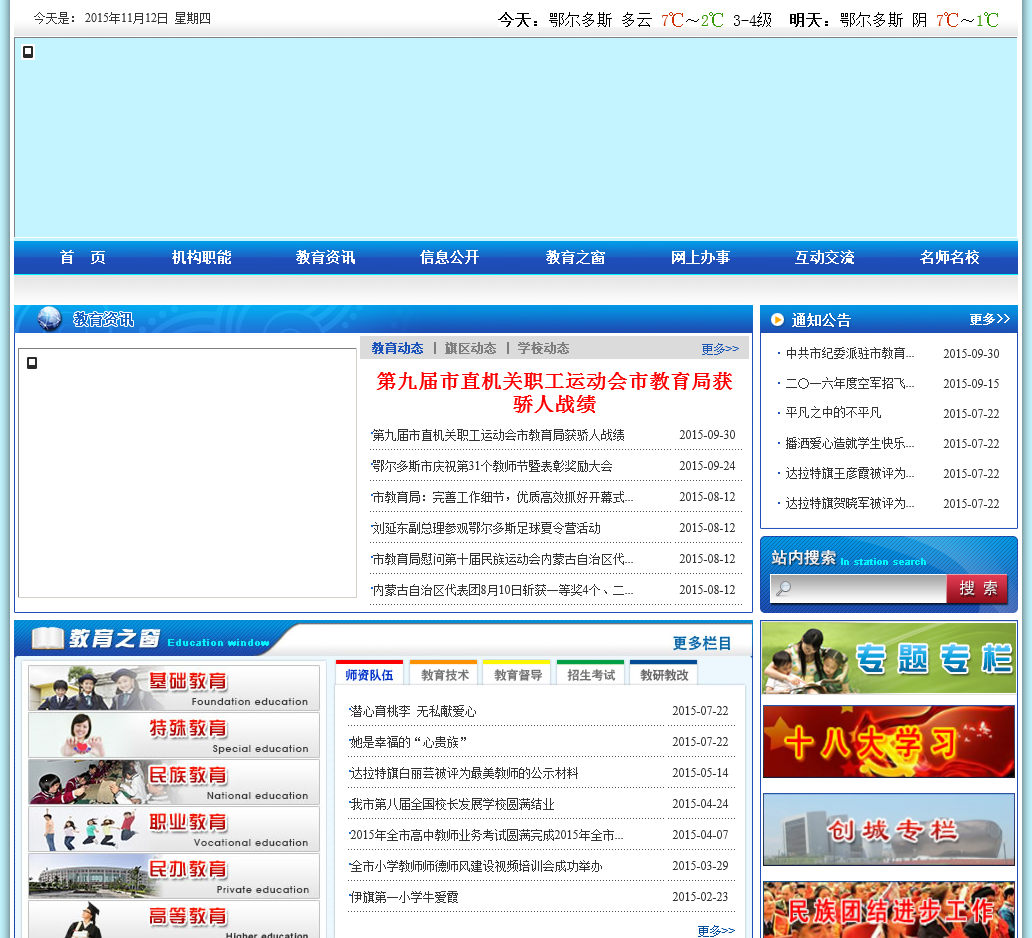The height and width of the screenshot is (938, 1032).
Task: Open article 伊旗第一小学牛爱霞
Action: click(x=403, y=897)
